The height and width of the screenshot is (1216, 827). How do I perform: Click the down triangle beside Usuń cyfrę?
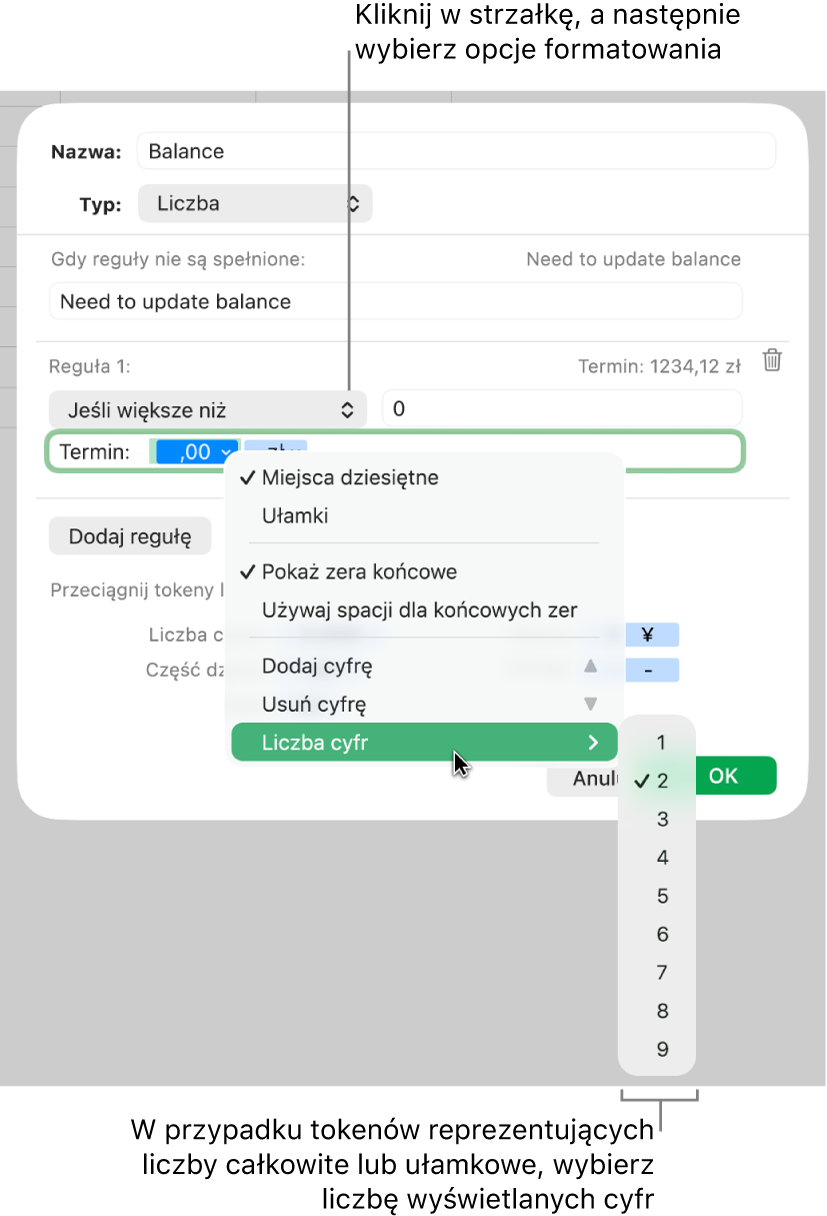[591, 704]
